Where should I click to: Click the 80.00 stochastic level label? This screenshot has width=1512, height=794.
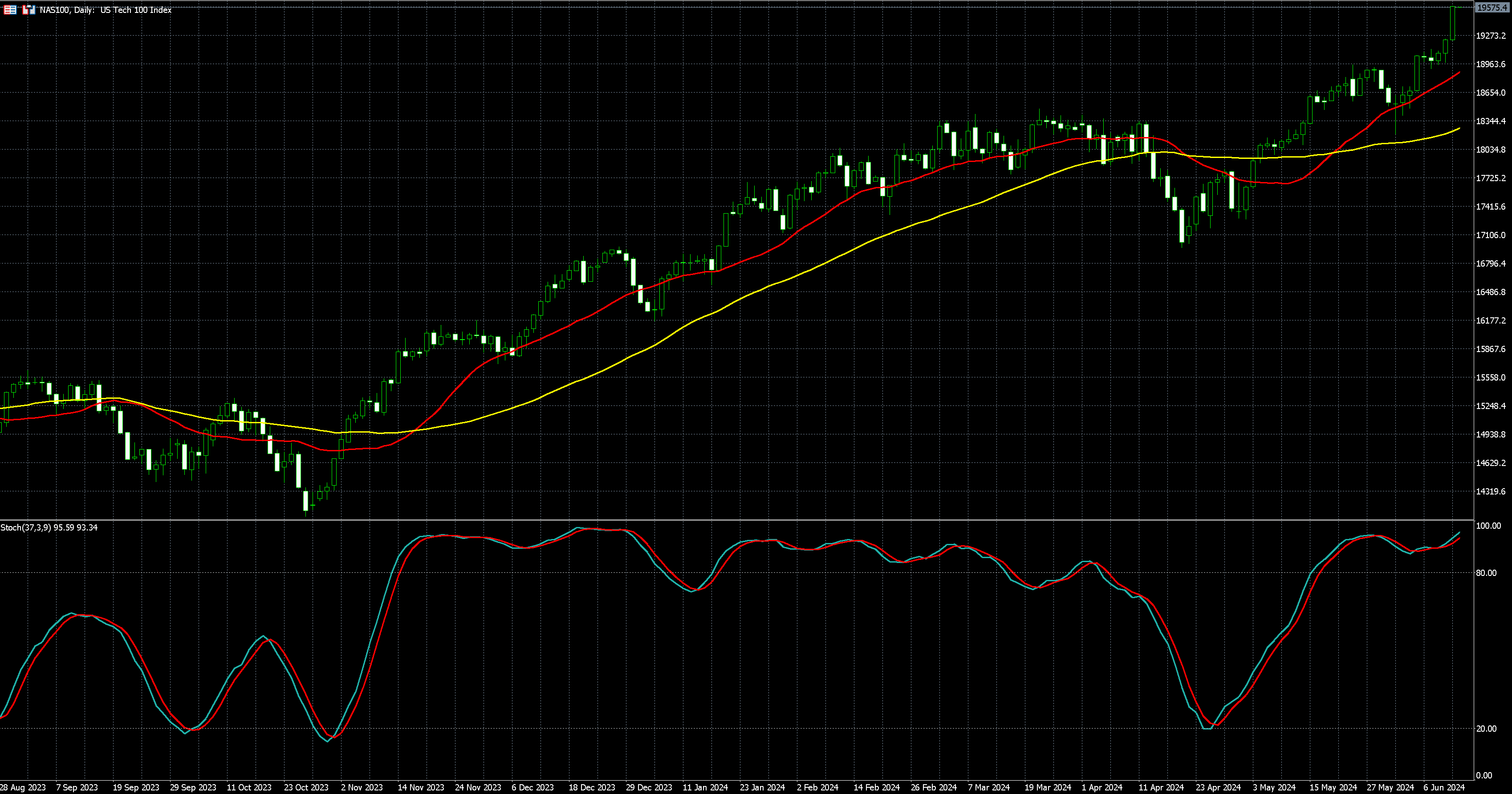pyautogui.click(x=1486, y=573)
